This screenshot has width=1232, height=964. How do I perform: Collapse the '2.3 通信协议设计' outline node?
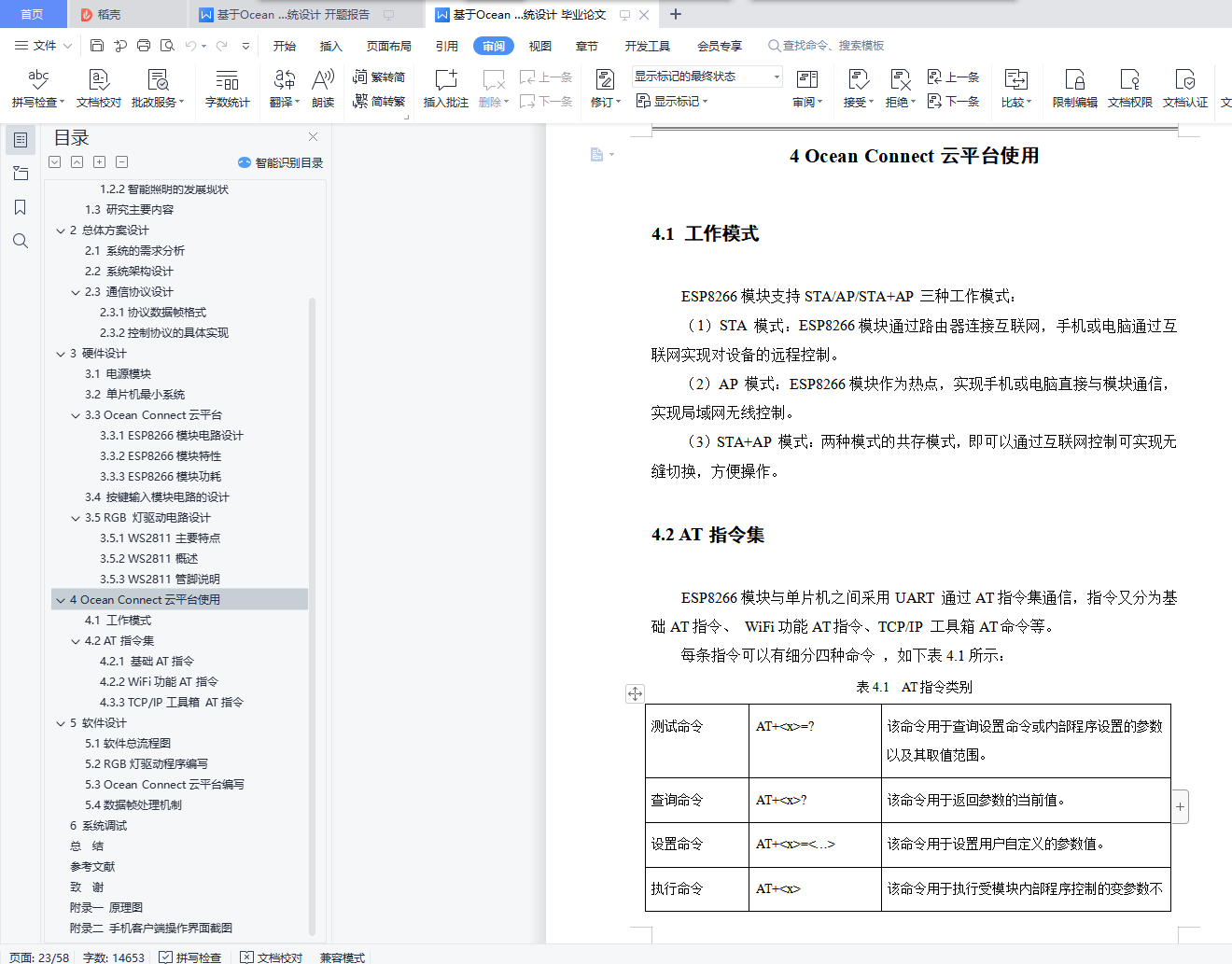(76, 292)
